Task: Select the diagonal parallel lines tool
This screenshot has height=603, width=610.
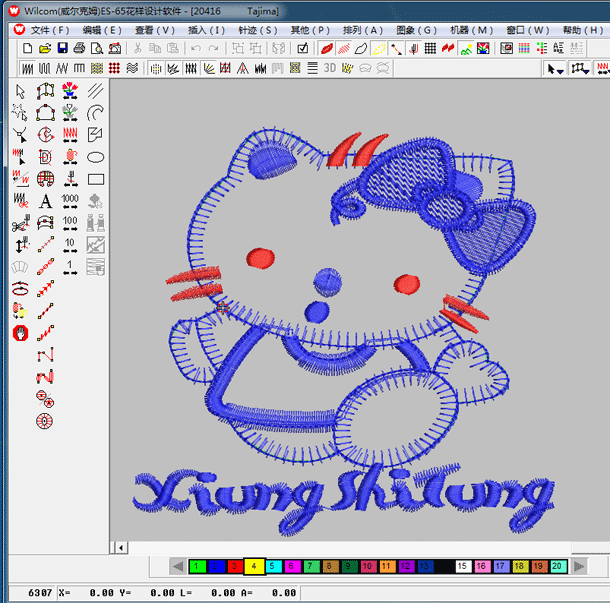Action: (x=95, y=91)
